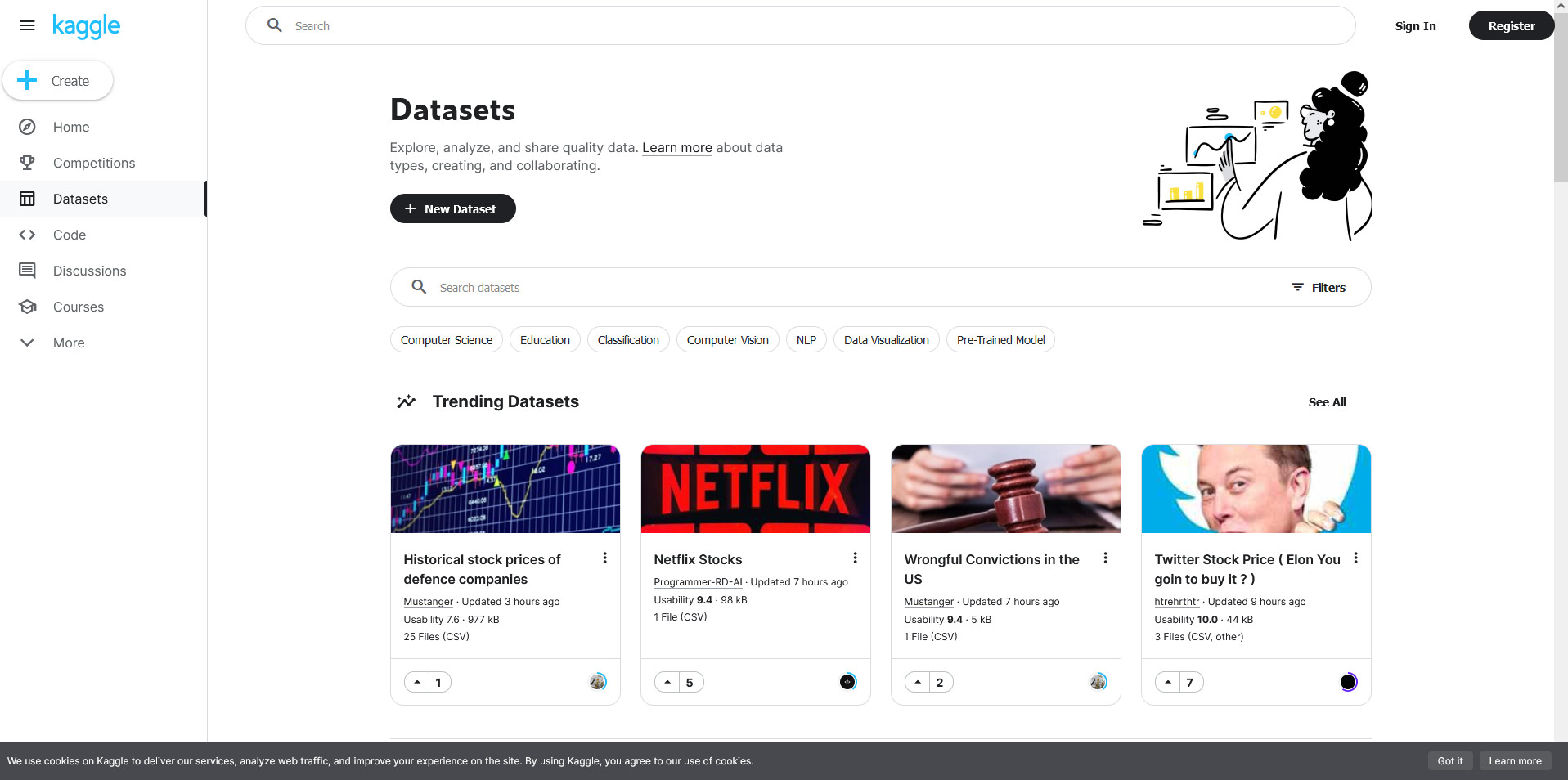This screenshot has width=1568, height=780.
Task: Click author avatar on Netflix Stocks card
Action: pos(848,682)
